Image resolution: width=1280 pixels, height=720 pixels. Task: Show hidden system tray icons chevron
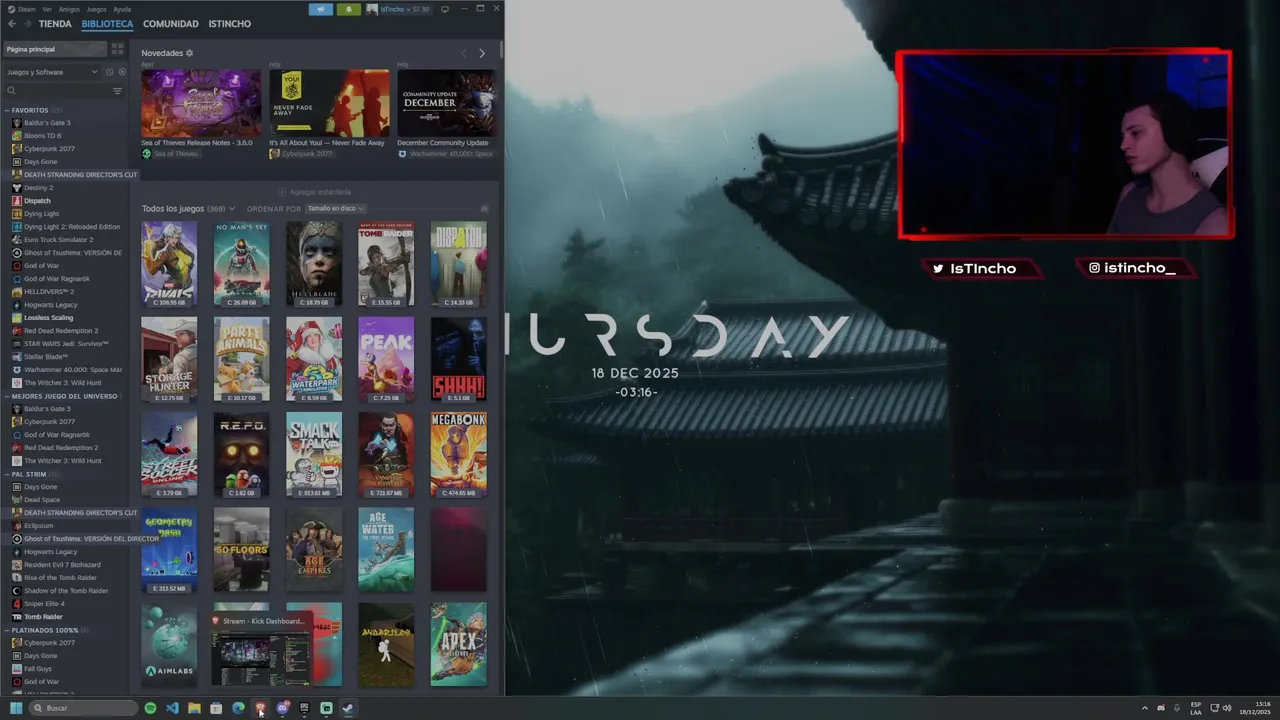click(x=1145, y=708)
